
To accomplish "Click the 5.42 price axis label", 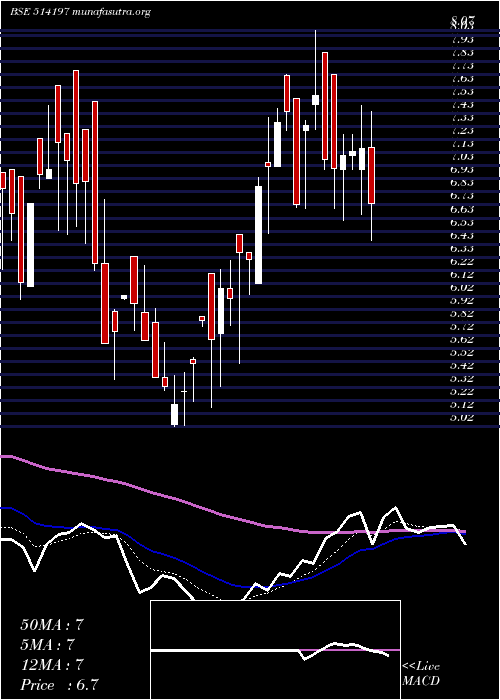I will (x=462, y=366).
